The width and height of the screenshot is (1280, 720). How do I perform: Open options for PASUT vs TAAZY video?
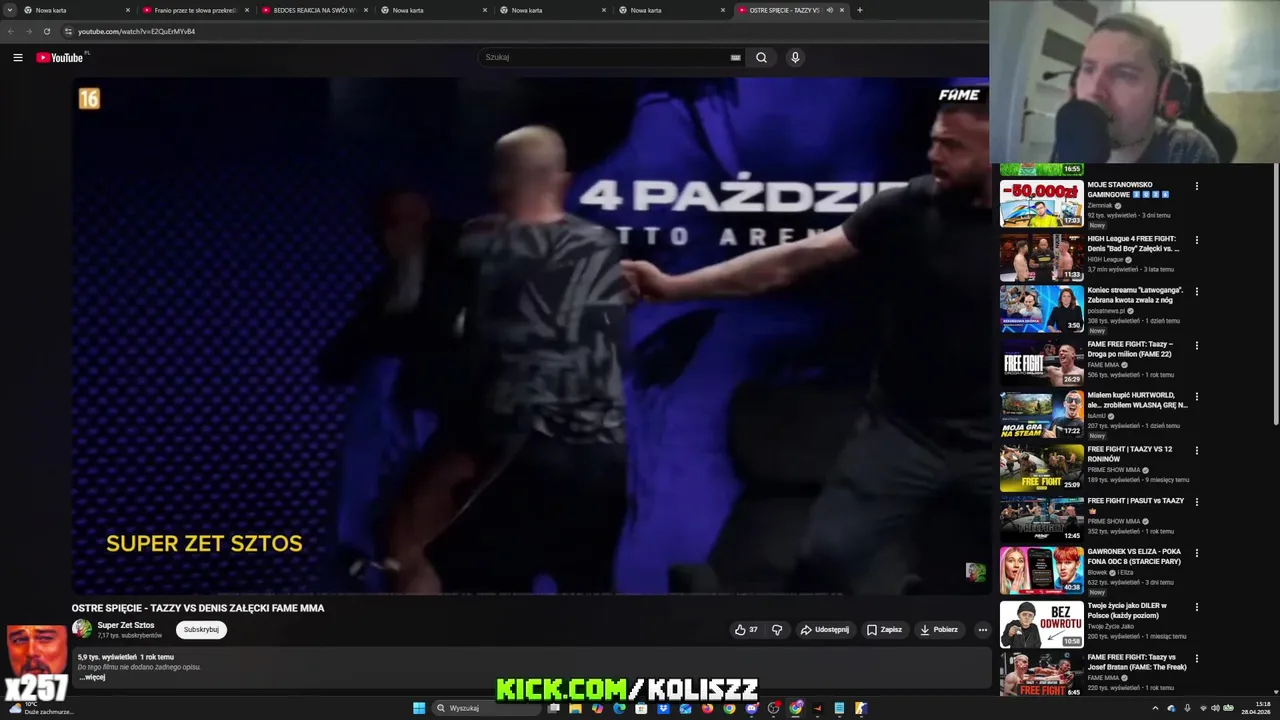pyautogui.click(x=1196, y=502)
